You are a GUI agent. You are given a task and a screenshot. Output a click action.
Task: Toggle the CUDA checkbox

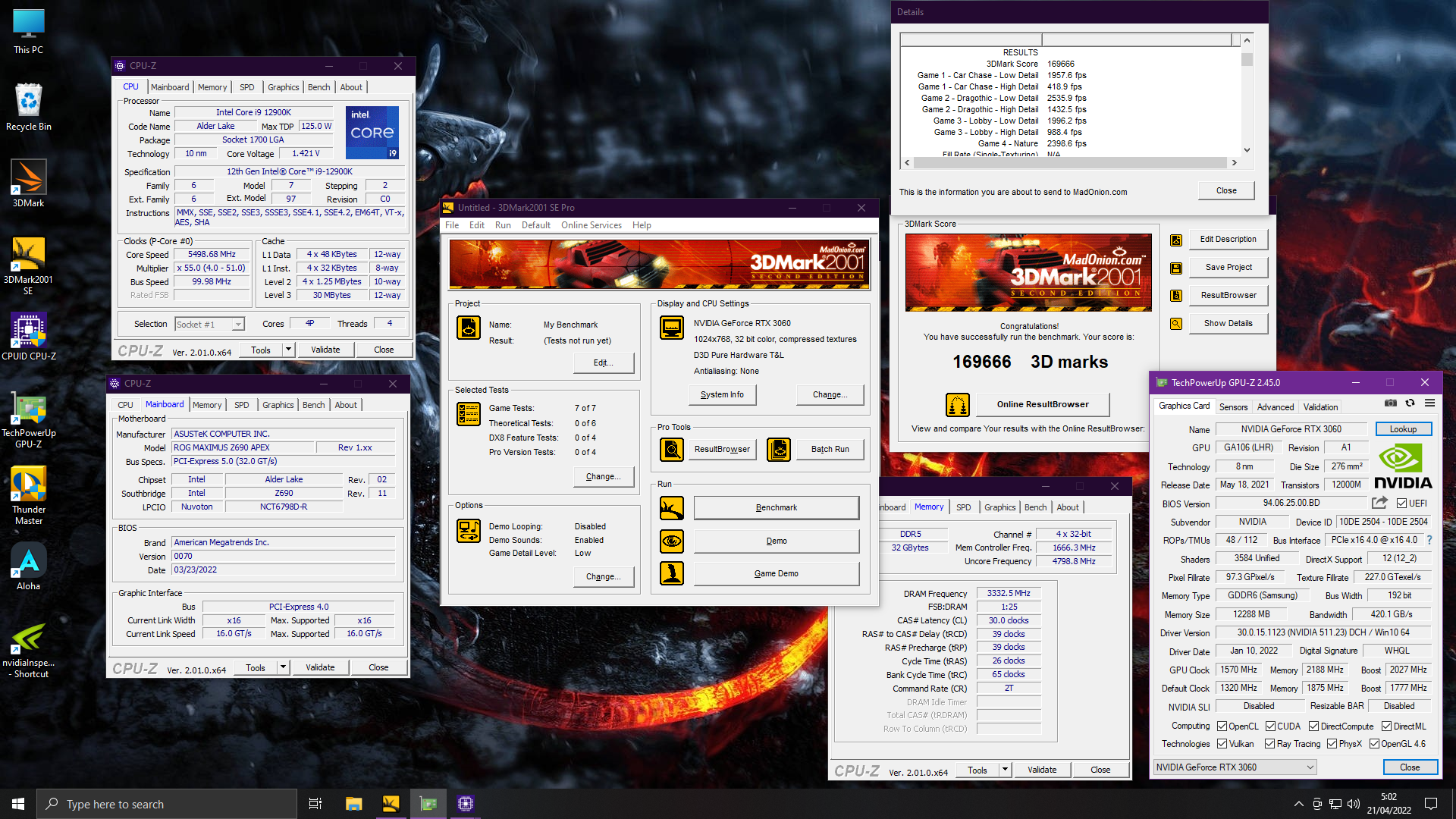click(1271, 726)
